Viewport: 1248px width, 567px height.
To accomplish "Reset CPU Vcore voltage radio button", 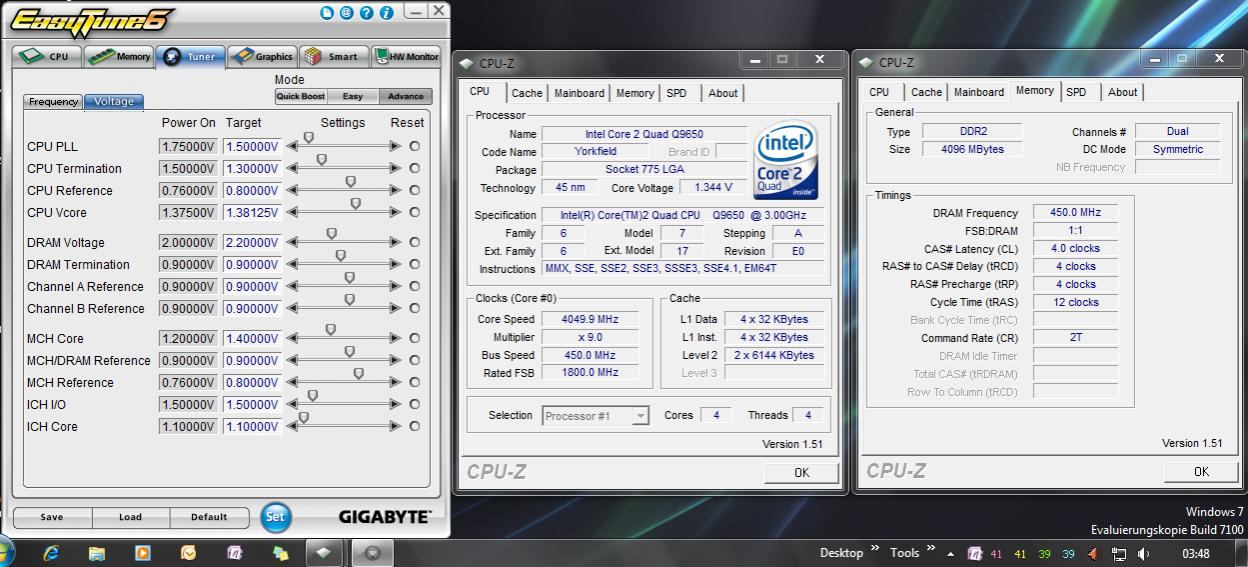I will pos(414,212).
